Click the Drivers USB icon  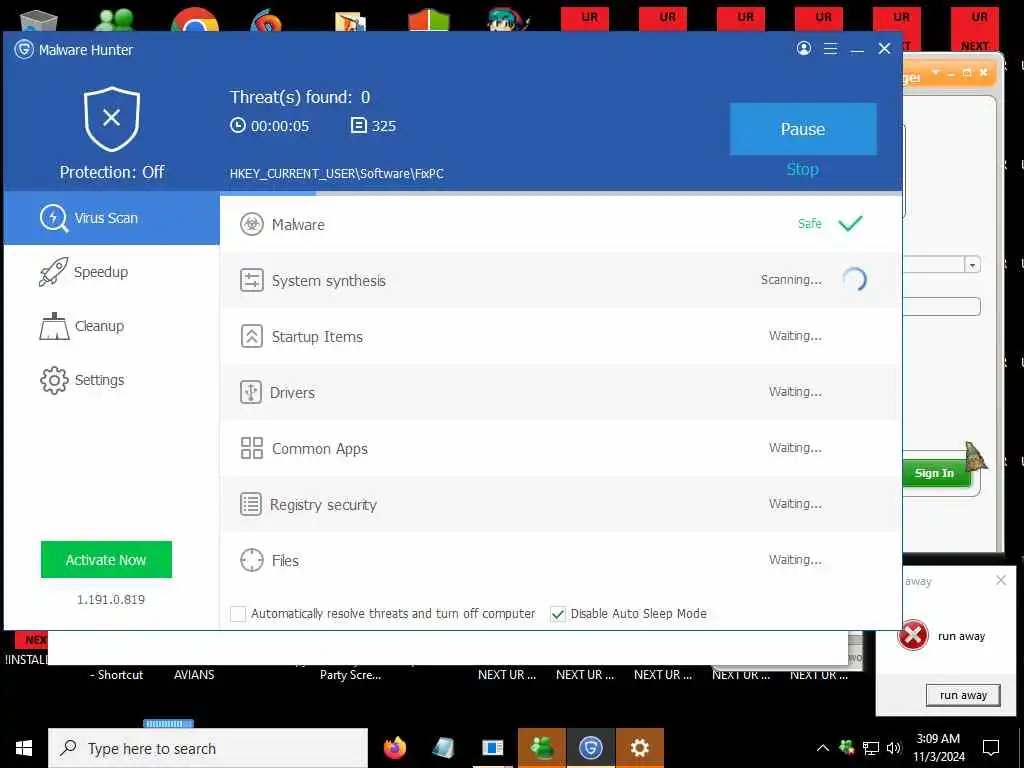pos(251,392)
